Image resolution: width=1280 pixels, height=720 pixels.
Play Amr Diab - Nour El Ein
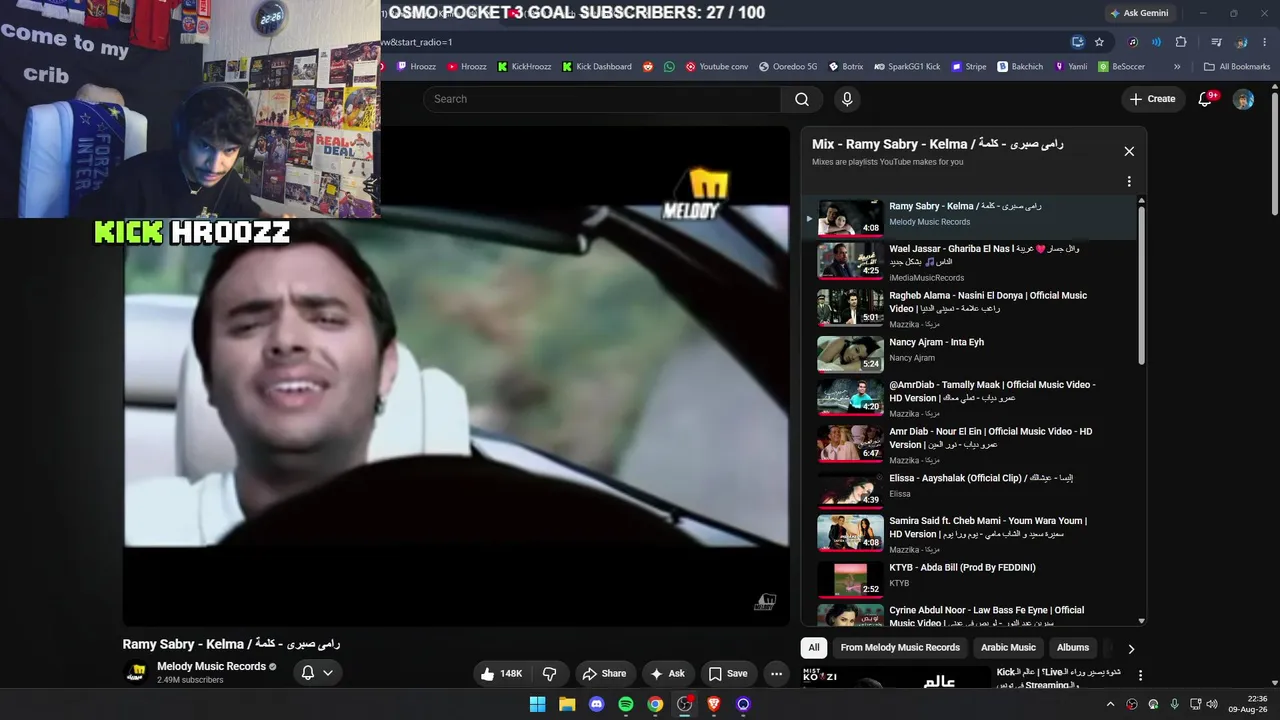[x=970, y=445]
